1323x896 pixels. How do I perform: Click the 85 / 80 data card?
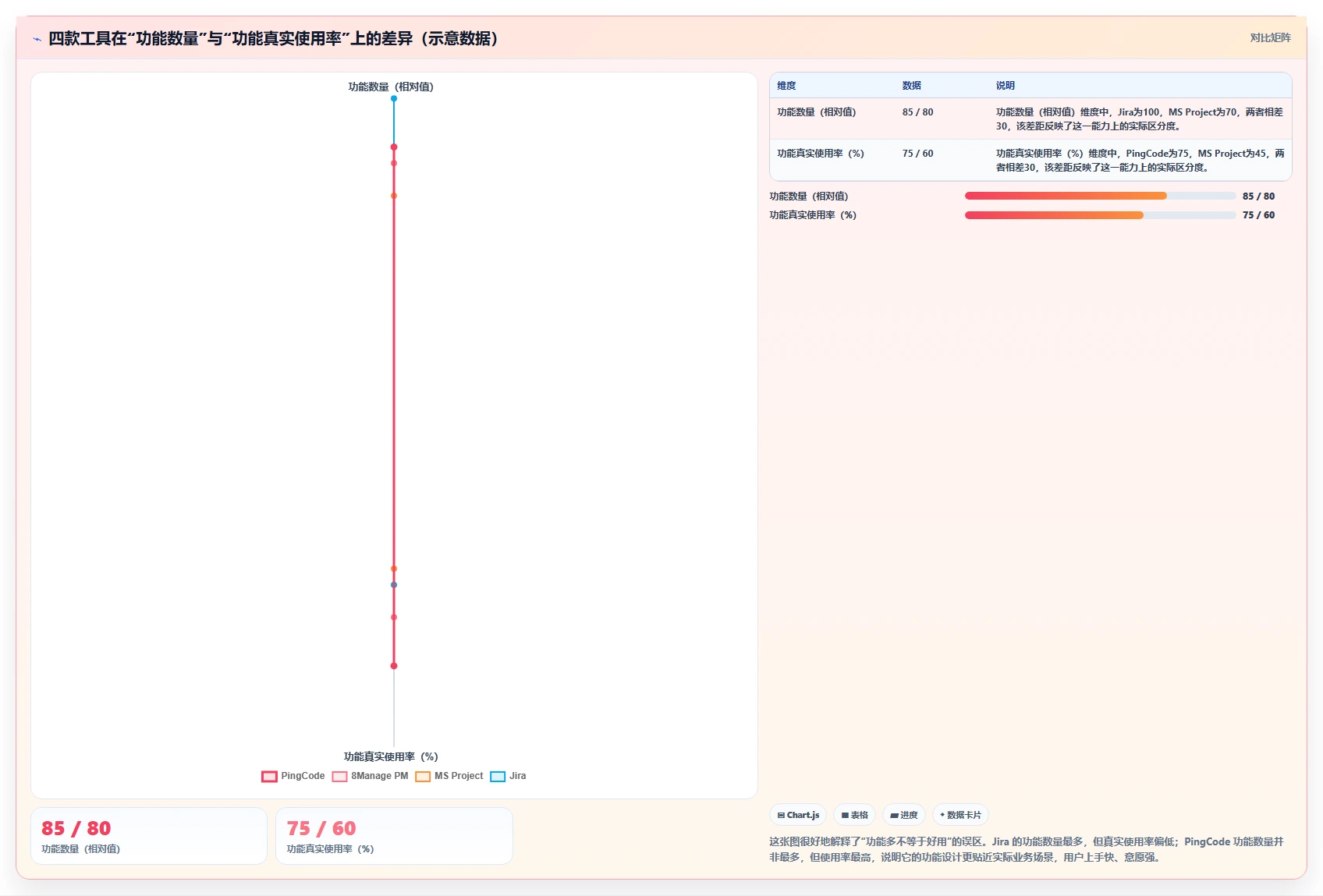[149, 836]
